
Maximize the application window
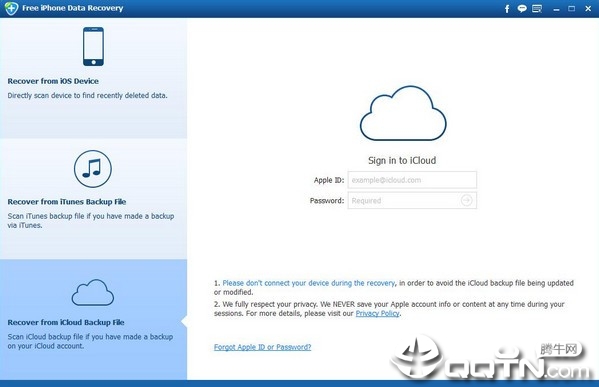(x=571, y=8)
